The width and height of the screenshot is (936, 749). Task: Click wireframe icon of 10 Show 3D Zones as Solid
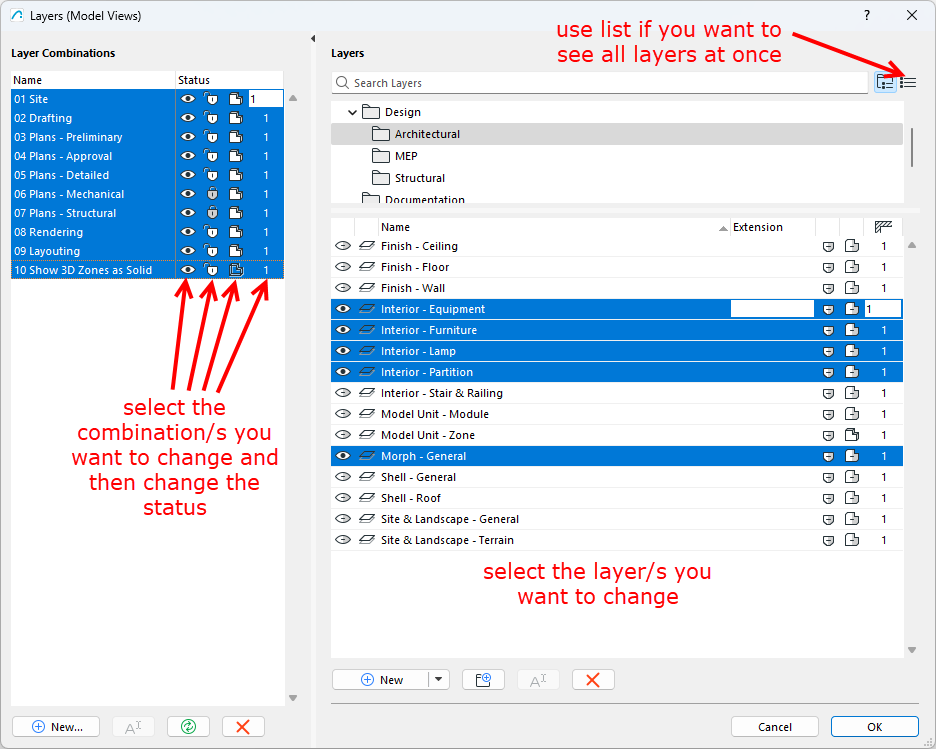[236, 270]
